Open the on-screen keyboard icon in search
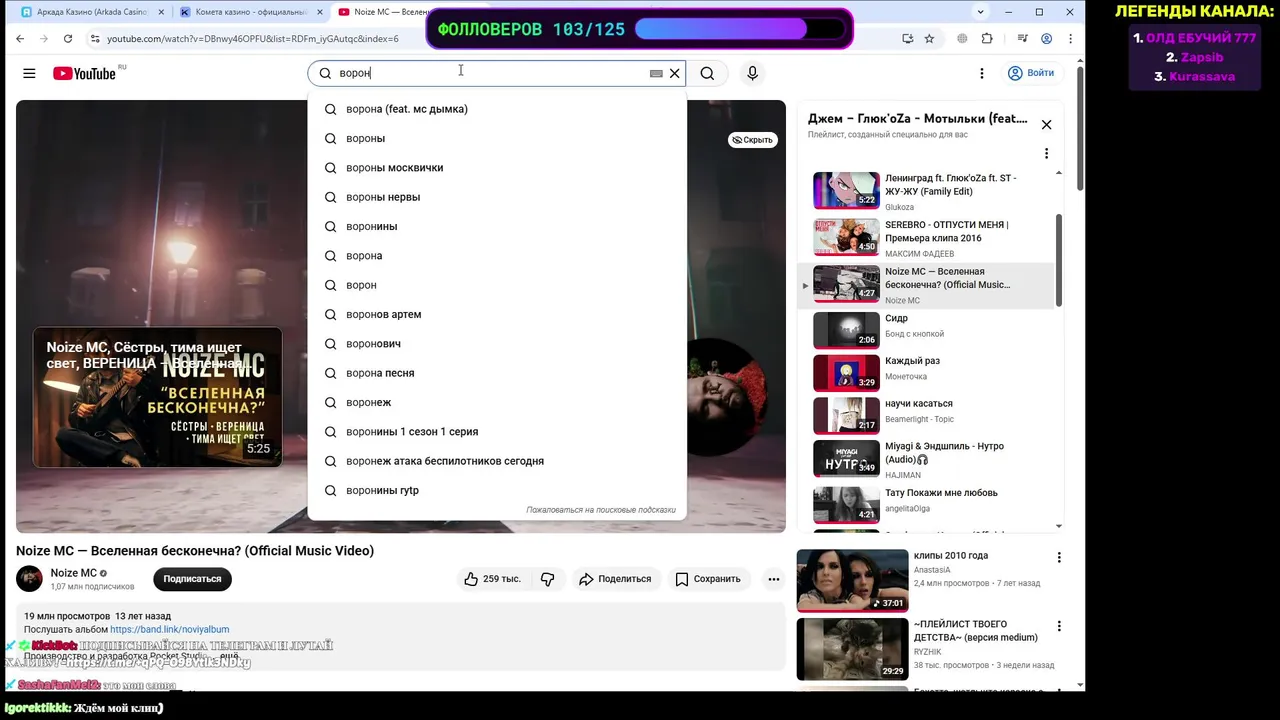Viewport: 1280px width, 720px height. pos(656,73)
